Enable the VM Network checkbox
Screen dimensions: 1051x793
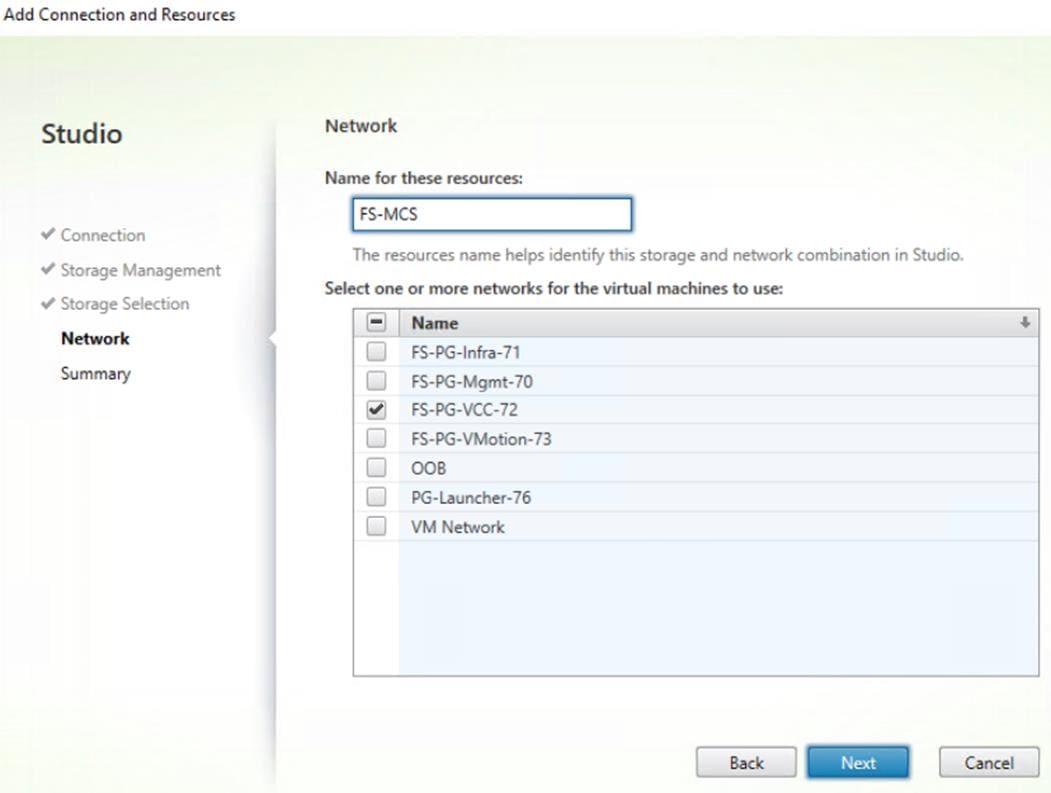click(x=376, y=526)
